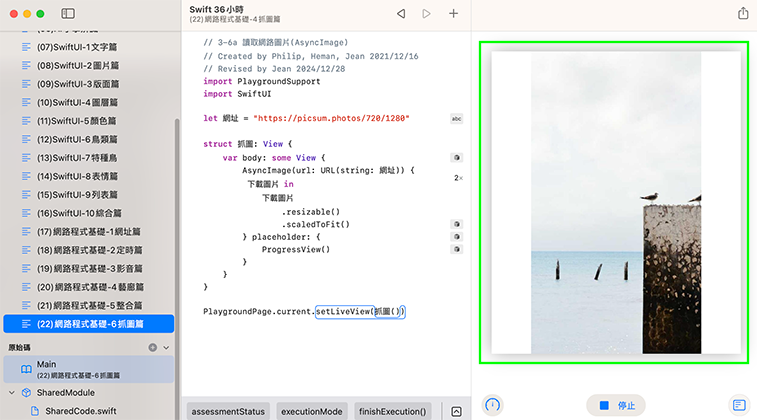
Task: Add a new page with plus icon
Action: coord(453,14)
